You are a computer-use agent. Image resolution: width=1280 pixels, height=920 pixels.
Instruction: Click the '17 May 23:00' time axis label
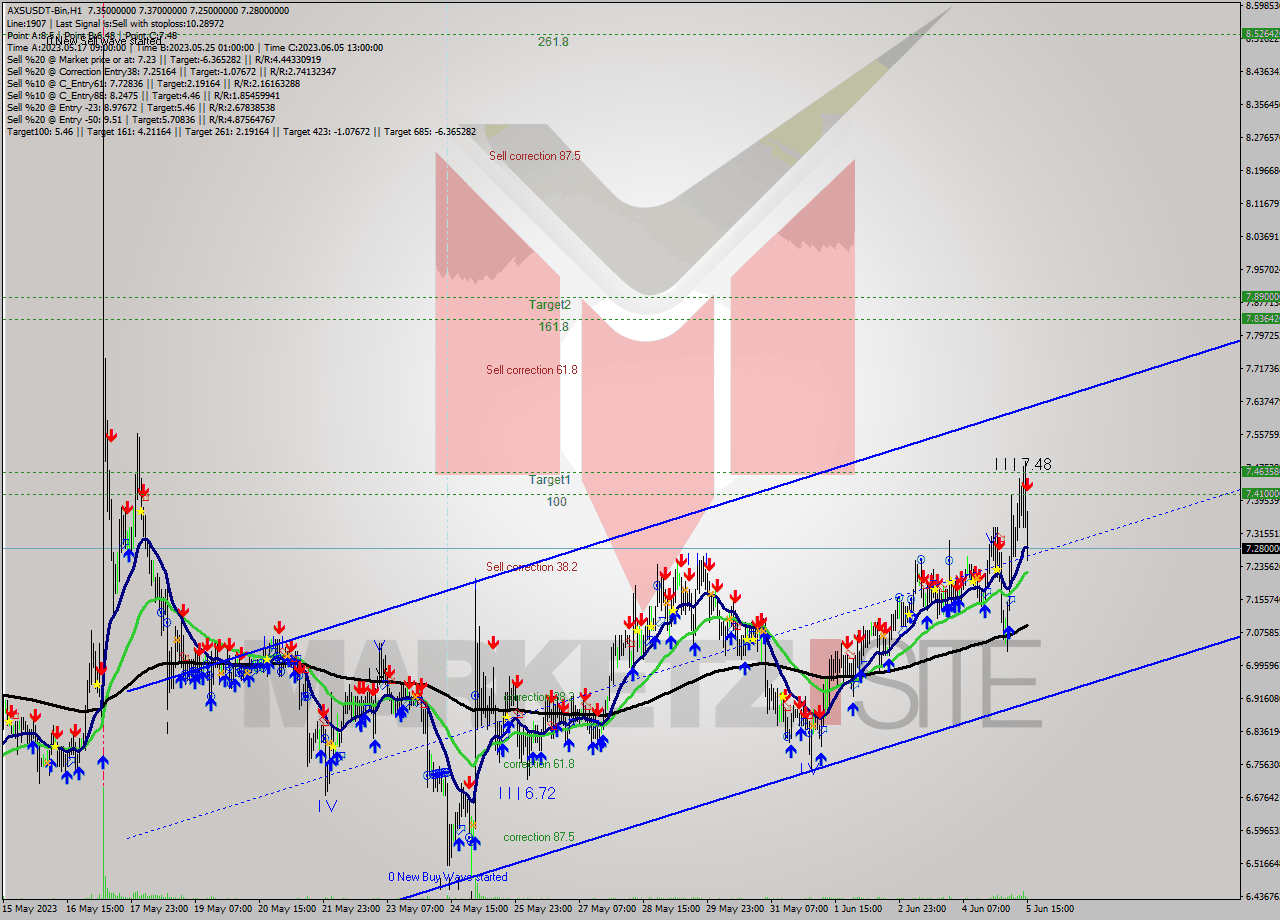[159, 909]
